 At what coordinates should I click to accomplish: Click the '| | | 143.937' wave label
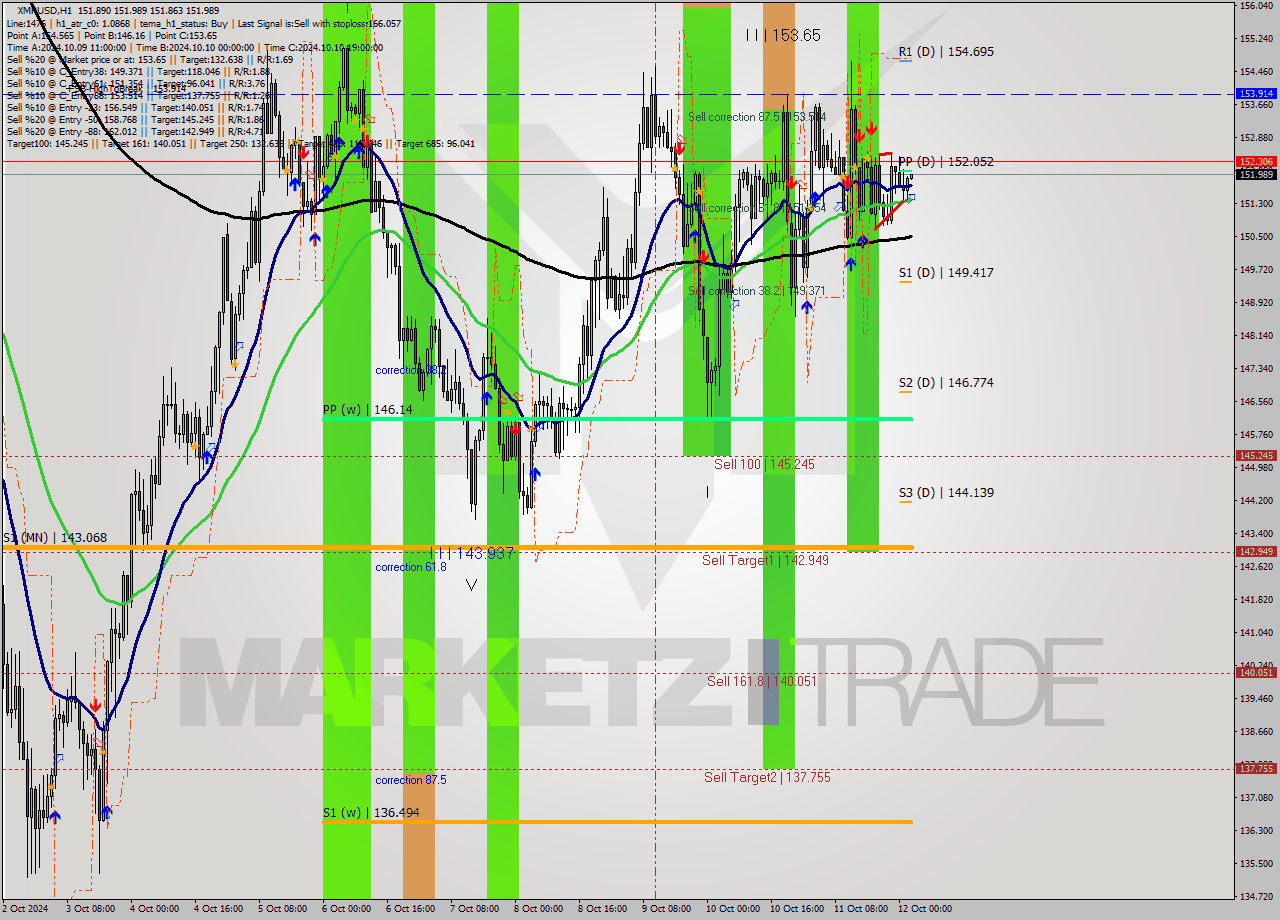pyautogui.click(x=471, y=553)
